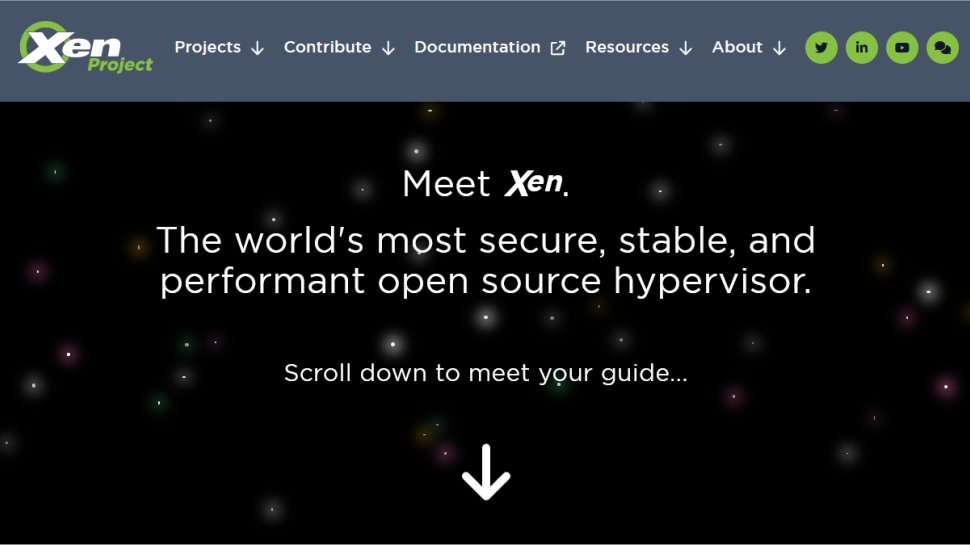Click the arrow beside Resources
The height and width of the screenshot is (545, 970).
[x=685, y=48]
